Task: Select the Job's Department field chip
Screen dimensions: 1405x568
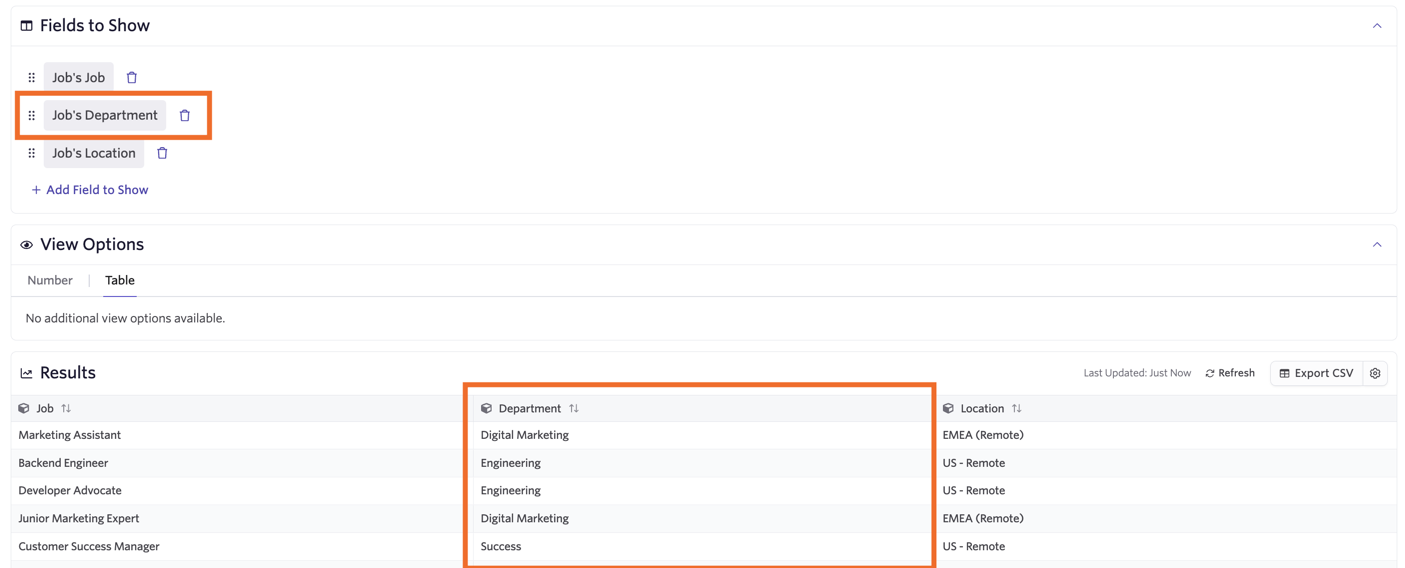Action: tap(105, 115)
